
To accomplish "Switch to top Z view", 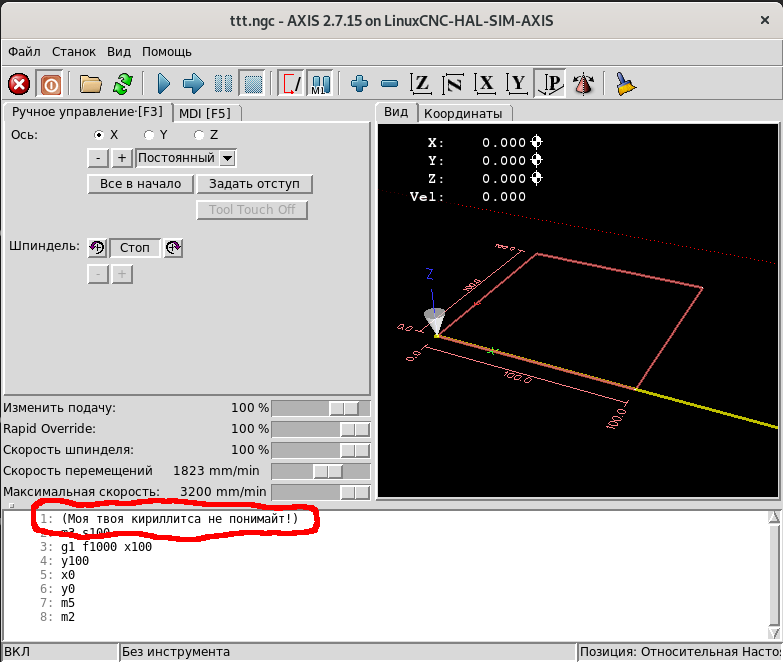I will coord(421,83).
